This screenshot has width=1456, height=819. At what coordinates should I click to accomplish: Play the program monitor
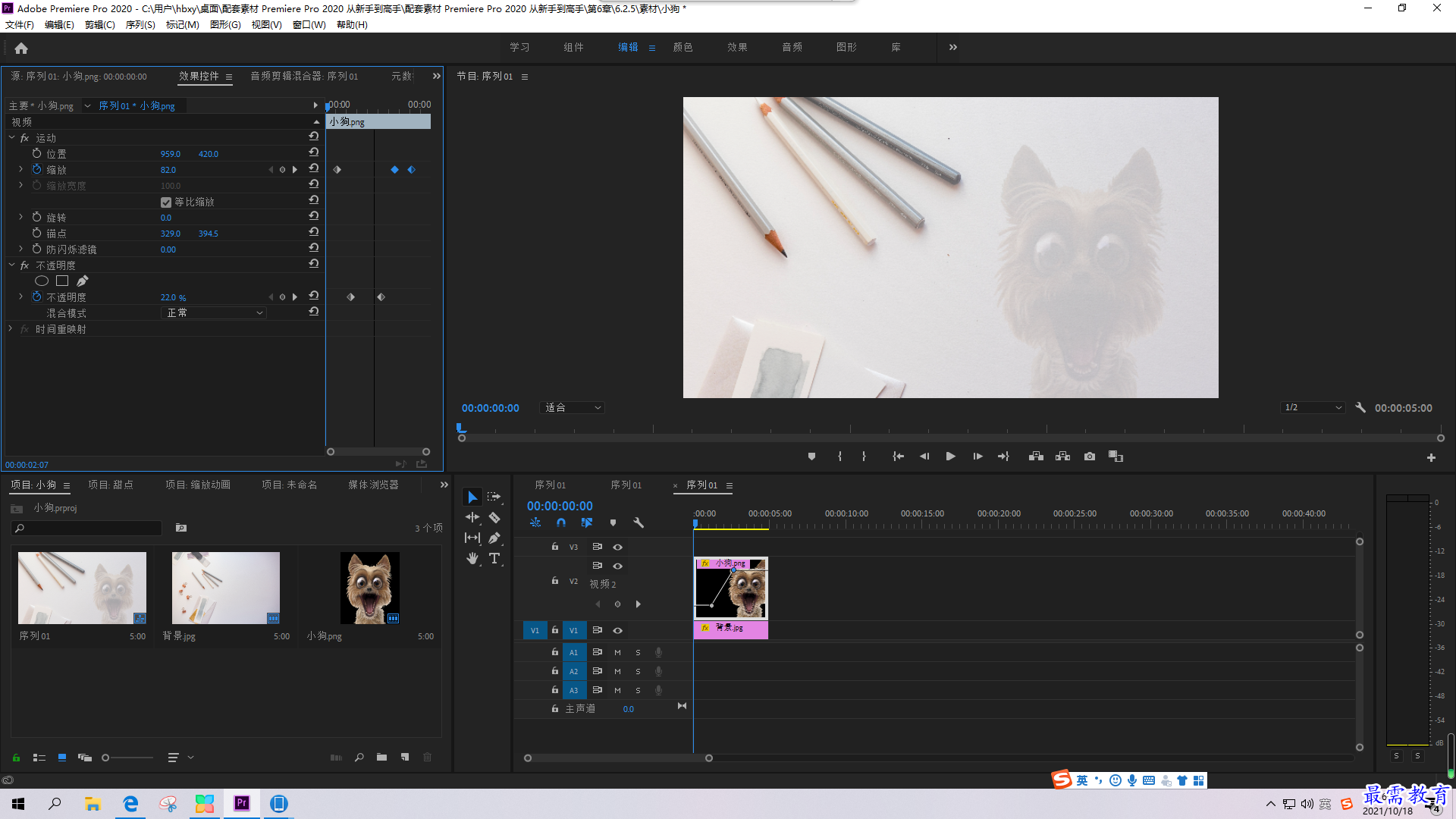[950, 457]
